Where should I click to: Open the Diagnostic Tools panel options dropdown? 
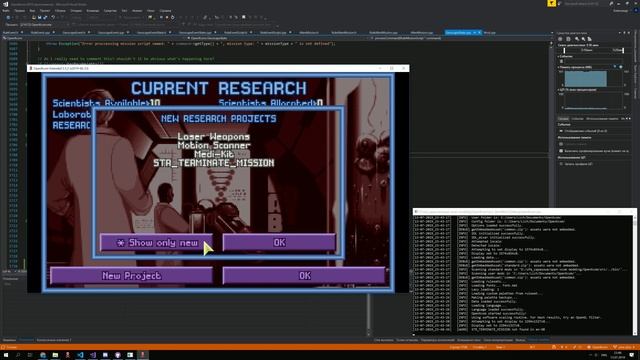(620, 33)
